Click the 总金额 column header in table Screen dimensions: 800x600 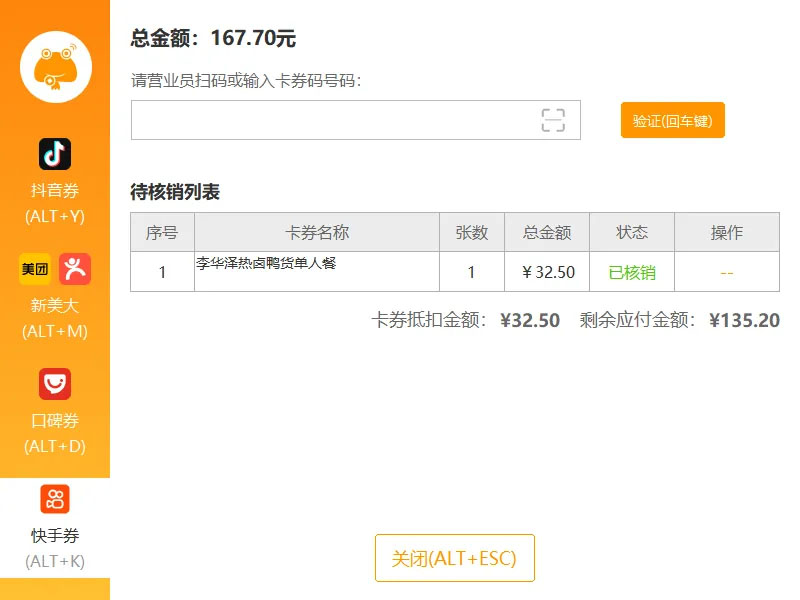pos(547,232)
